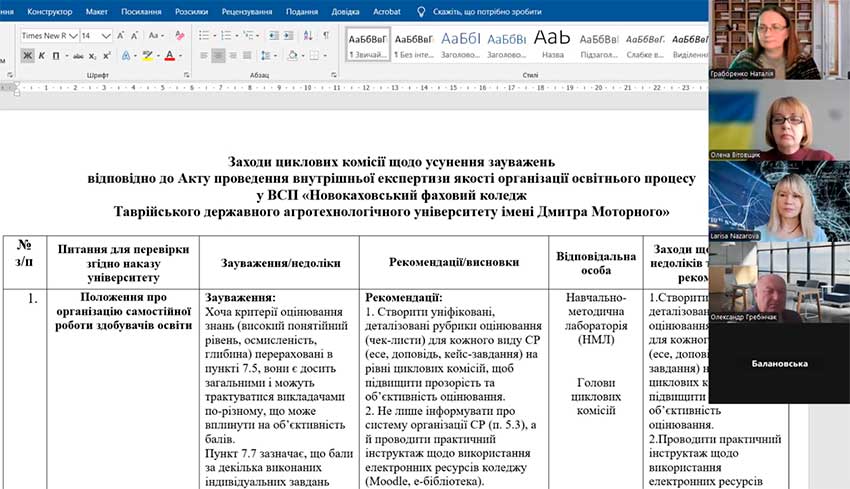
Task: Pick the red font color swatch
Action: click(x=169, y=55)
